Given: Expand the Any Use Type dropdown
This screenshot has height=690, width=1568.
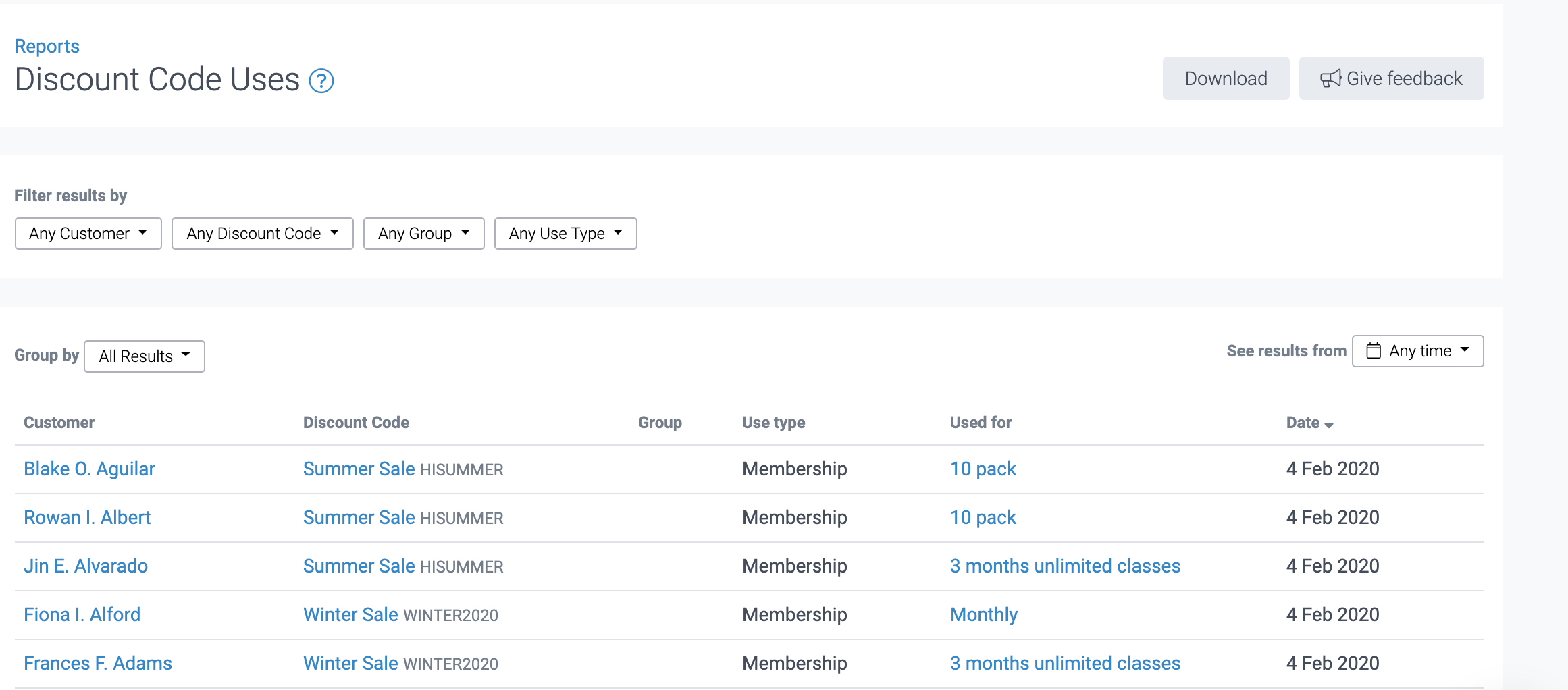Looking at the screenshot, I should coord(565,234).
